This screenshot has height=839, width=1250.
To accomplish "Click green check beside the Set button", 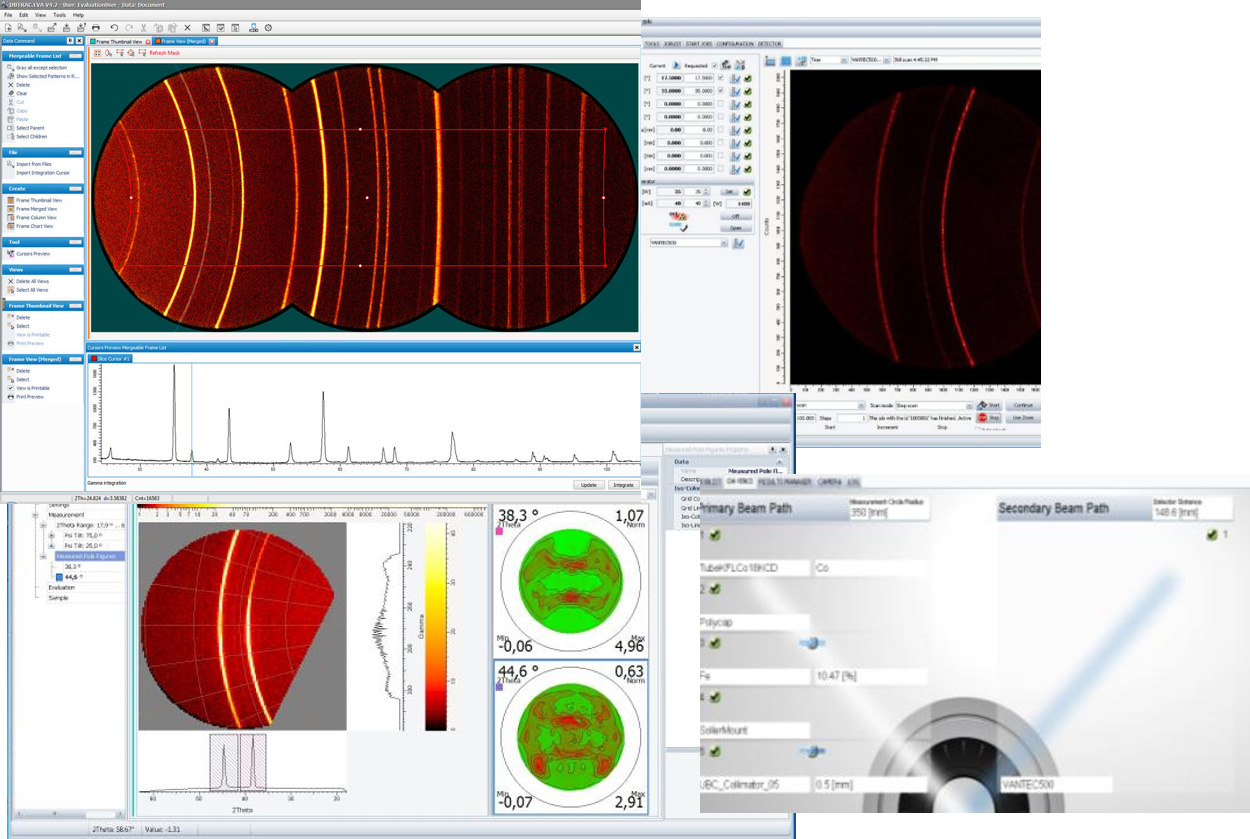I will coord(747,192).
